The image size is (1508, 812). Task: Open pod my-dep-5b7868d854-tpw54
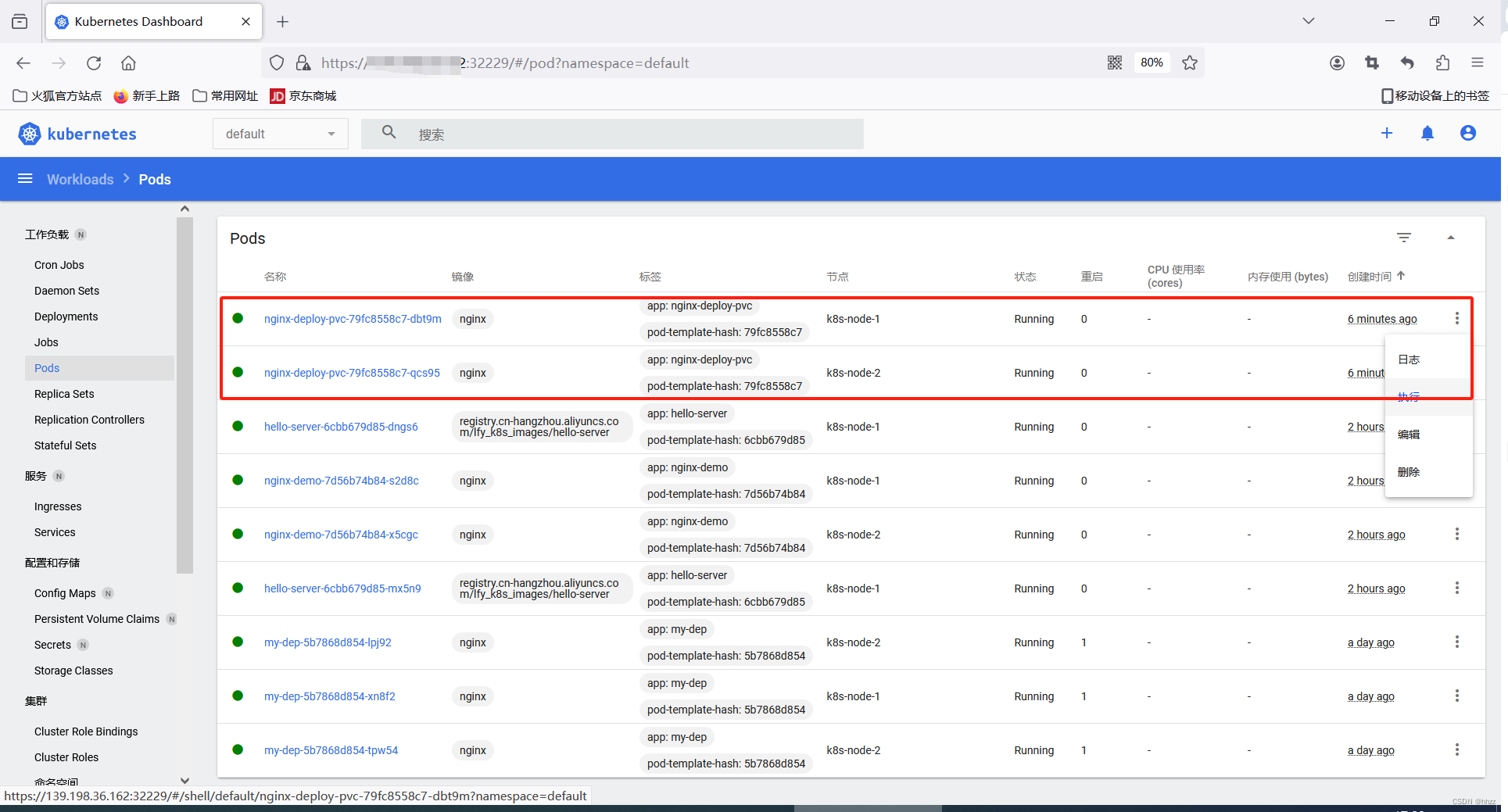(331, 750)
